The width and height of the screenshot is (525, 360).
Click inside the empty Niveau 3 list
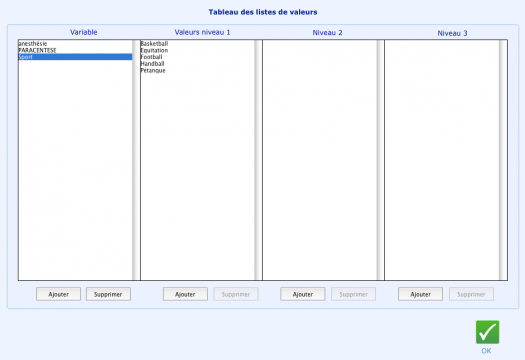[x=442, y=160]
